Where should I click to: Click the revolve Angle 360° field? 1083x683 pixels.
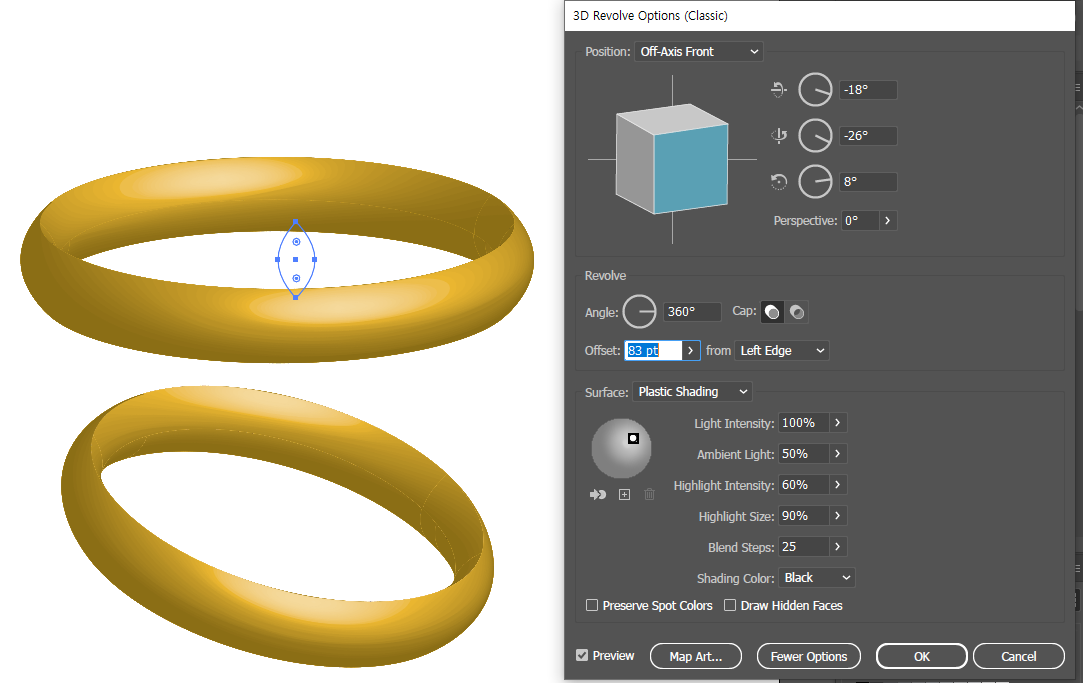pos(692,311)
